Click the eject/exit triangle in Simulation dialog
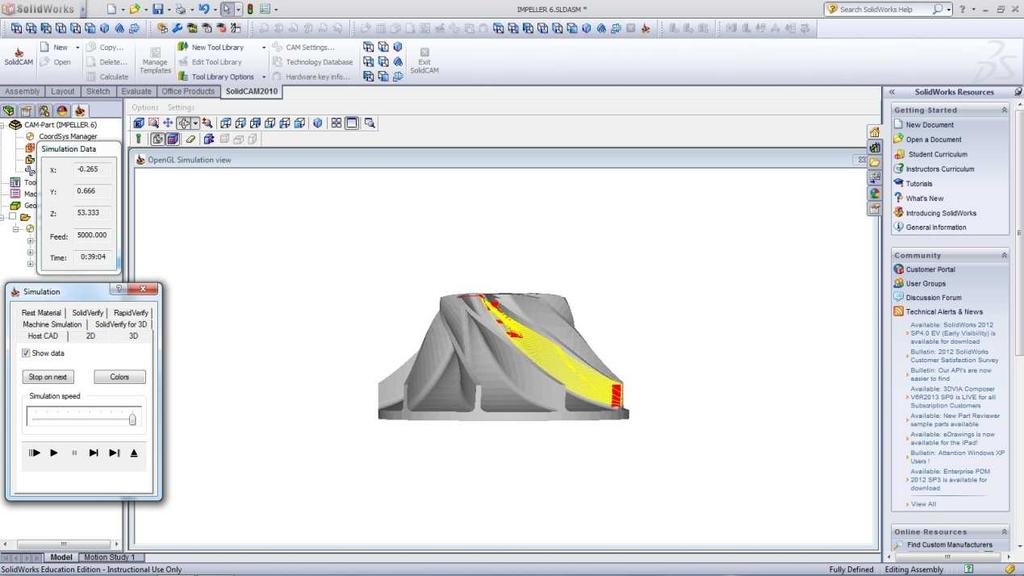This screenshot has height=576, width=1024. [134, 453]
